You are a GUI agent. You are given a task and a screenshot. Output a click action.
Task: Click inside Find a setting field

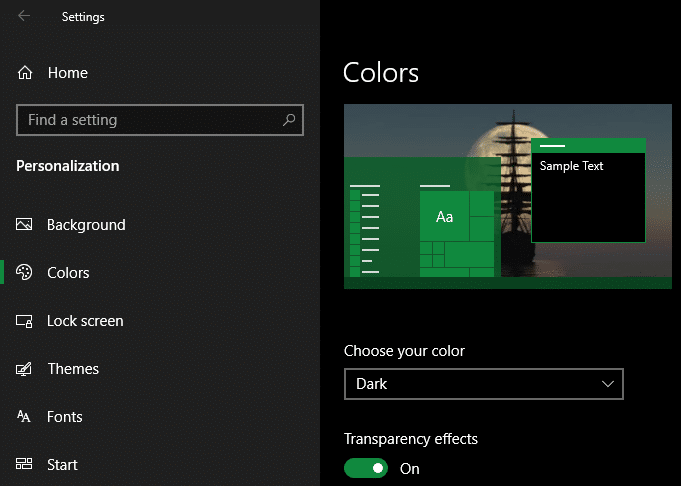coord(160,120)
